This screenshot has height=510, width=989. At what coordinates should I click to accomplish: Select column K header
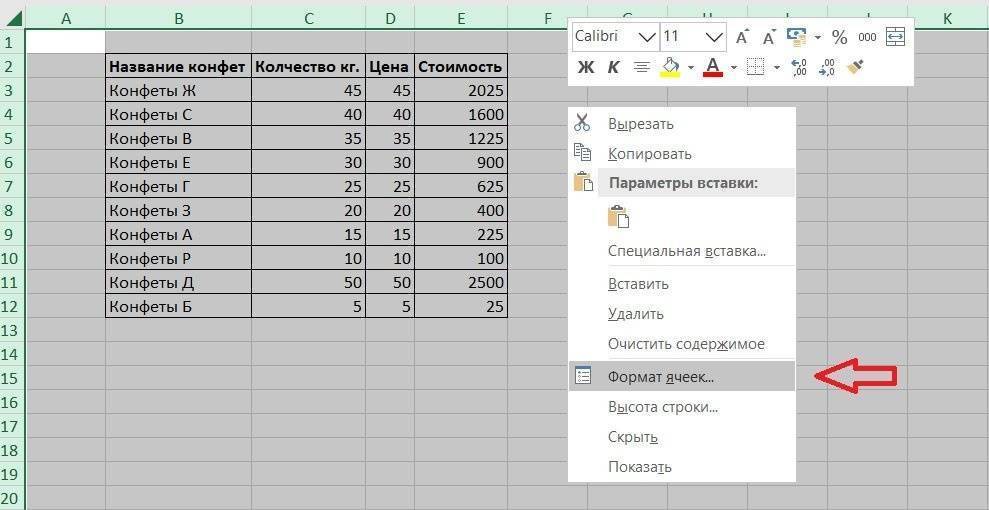[947, 19]
